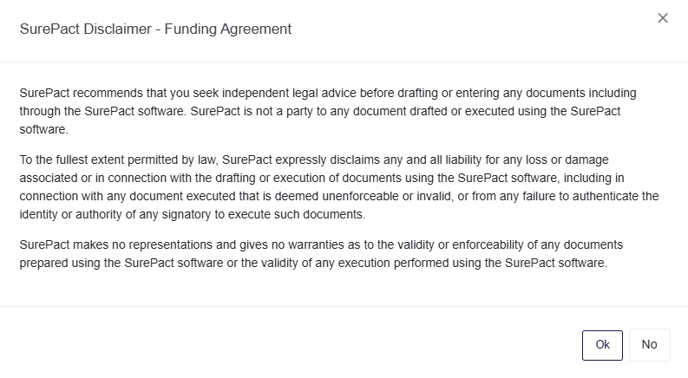Confirm the disclaimer with the Ok button

602,345
